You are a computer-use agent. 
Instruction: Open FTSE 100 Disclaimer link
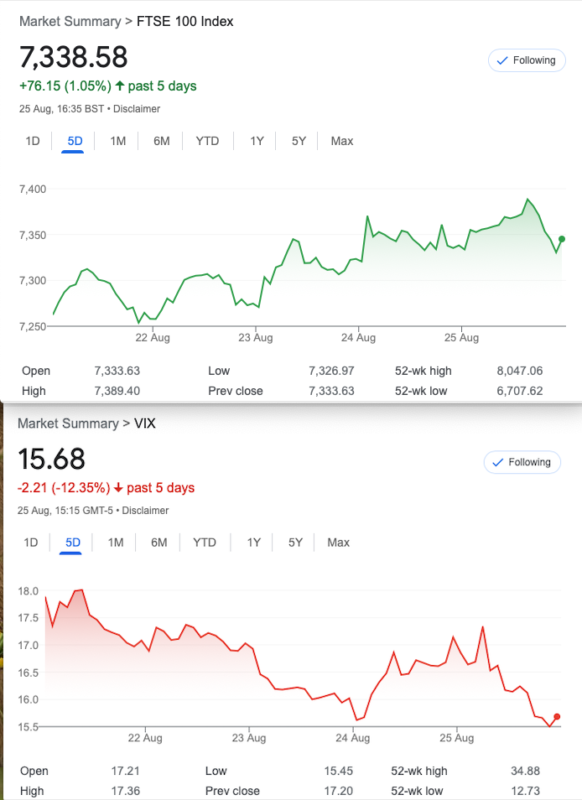[x=137, y=109]
